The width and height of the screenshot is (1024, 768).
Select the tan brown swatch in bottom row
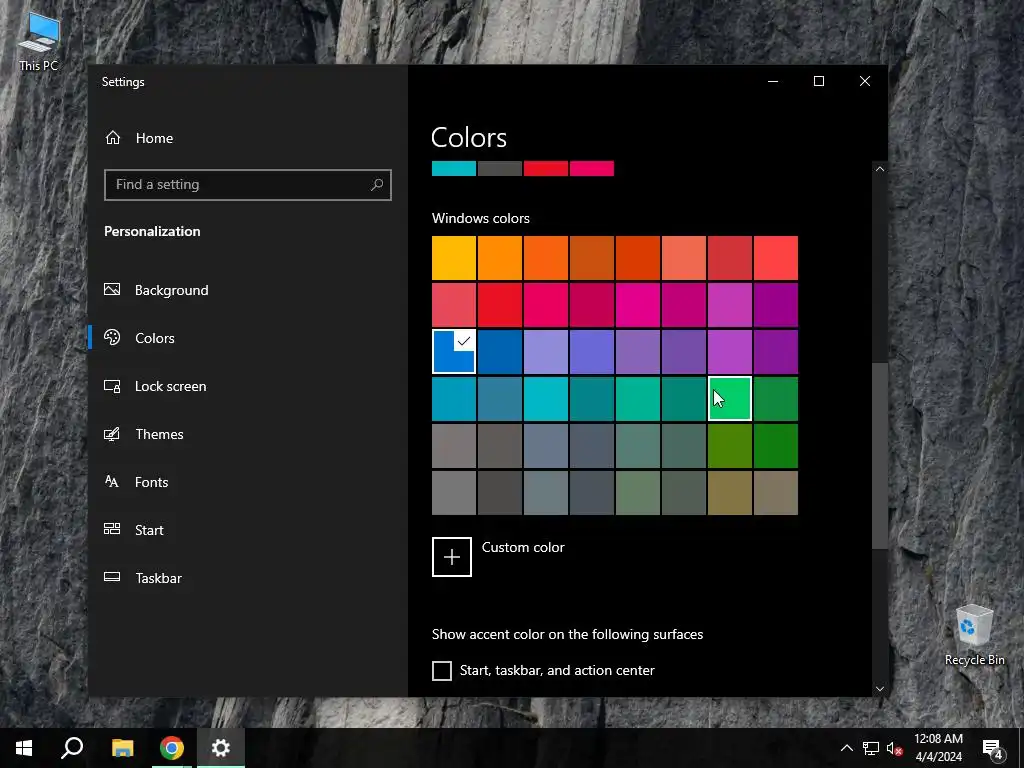(776, 493)
